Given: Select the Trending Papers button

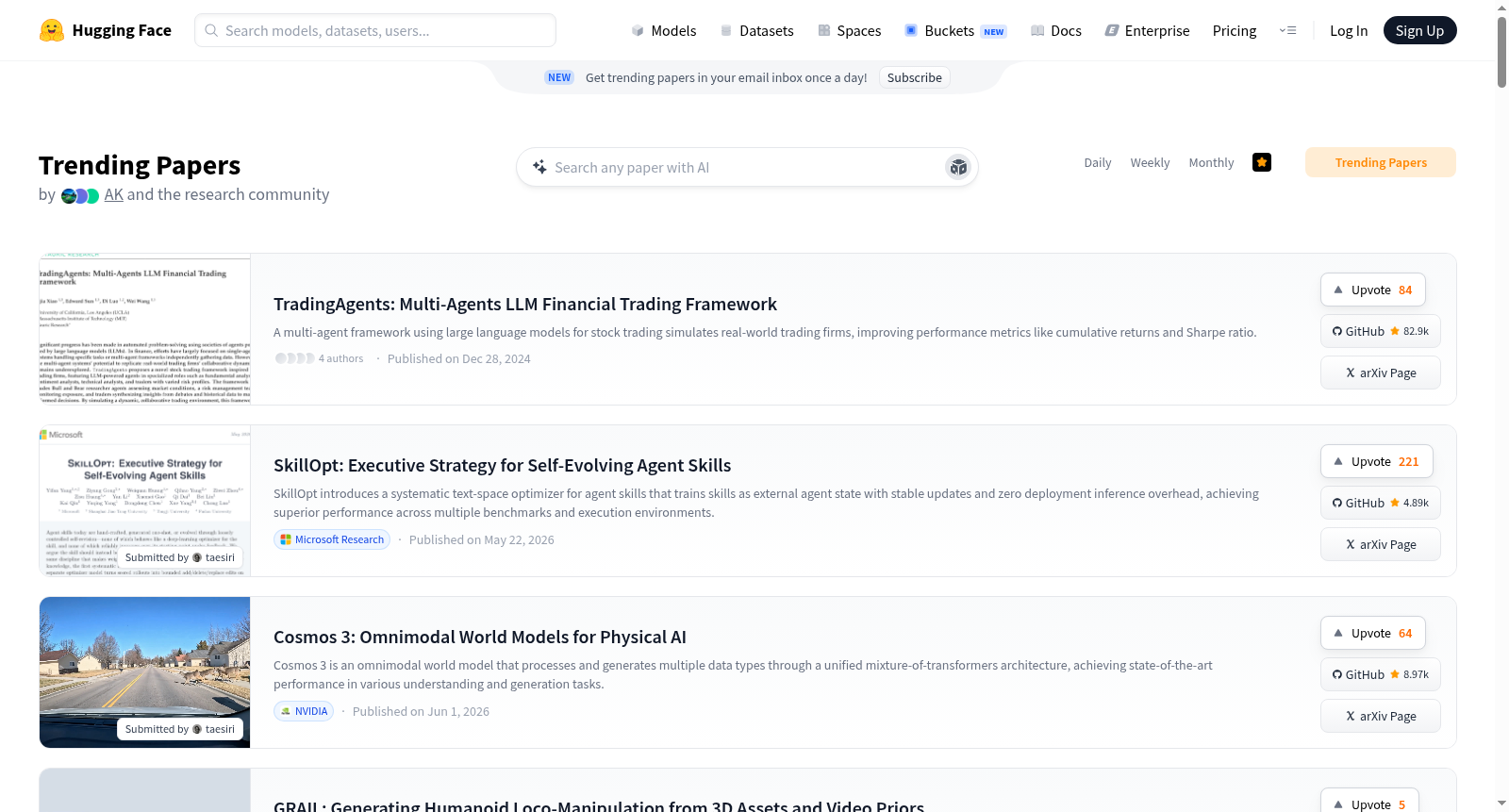Looking at the screenshot, I should click(1381, 162).
